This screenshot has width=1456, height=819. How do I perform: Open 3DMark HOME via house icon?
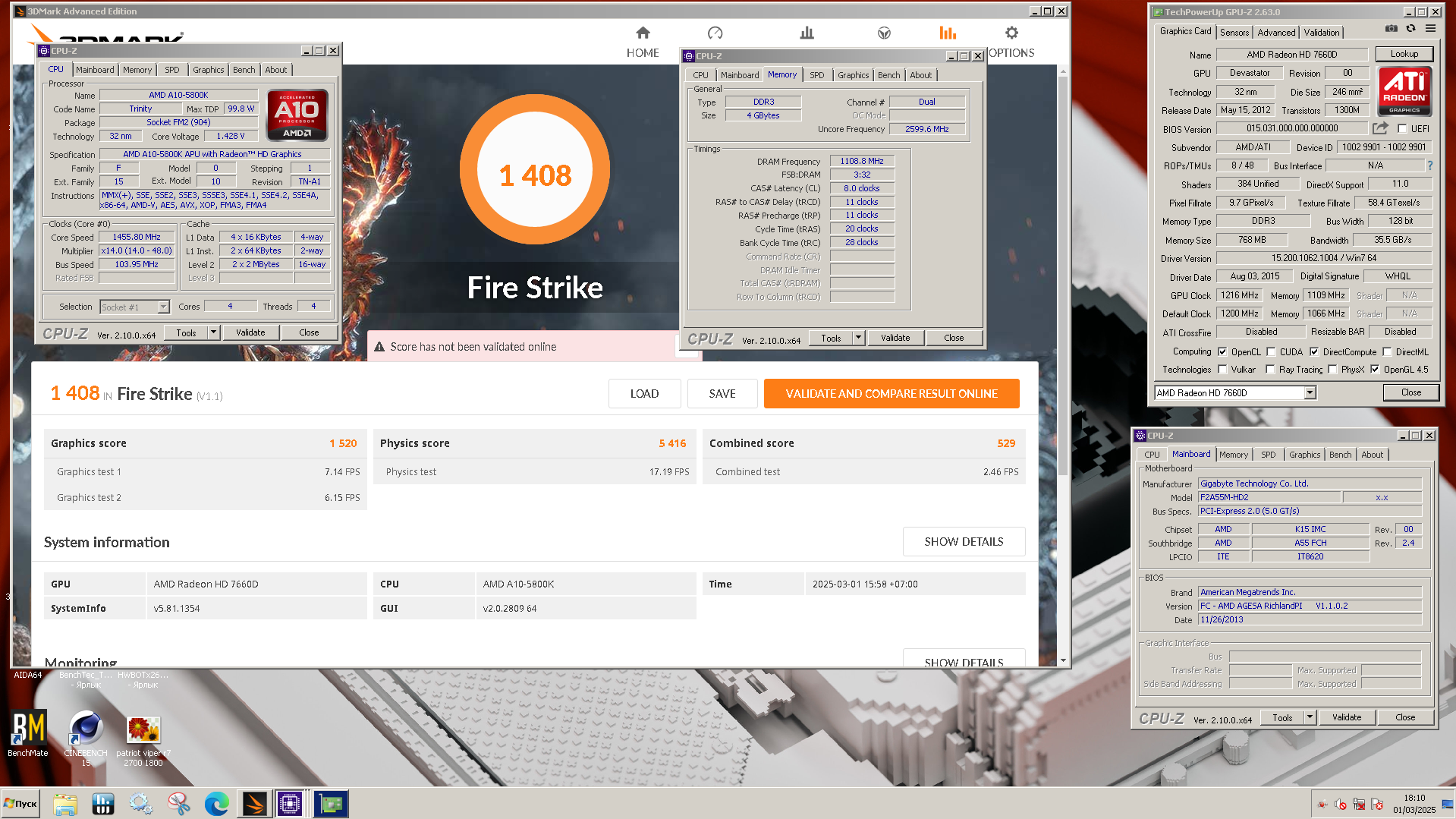pyautogui.click(x=643, y=33)
